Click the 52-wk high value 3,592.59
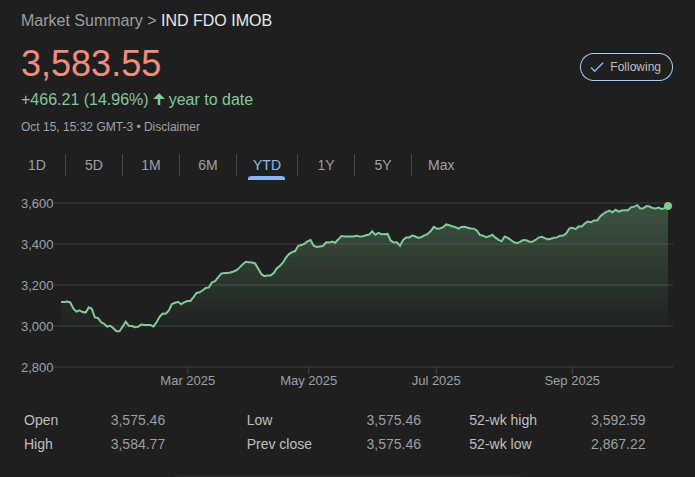The height and width of the screenshot is (477, 695). point(618,420)
